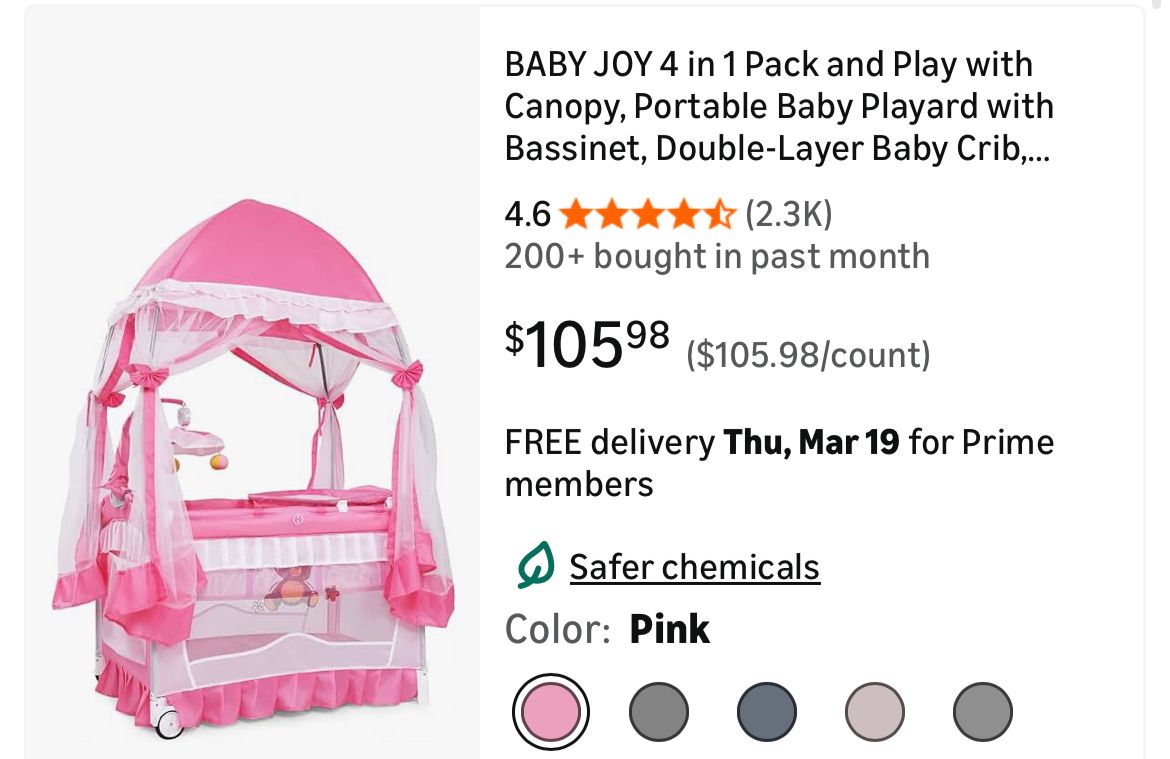Open the Safer chemicals link

pyautogui.click(x=694, y=567)
